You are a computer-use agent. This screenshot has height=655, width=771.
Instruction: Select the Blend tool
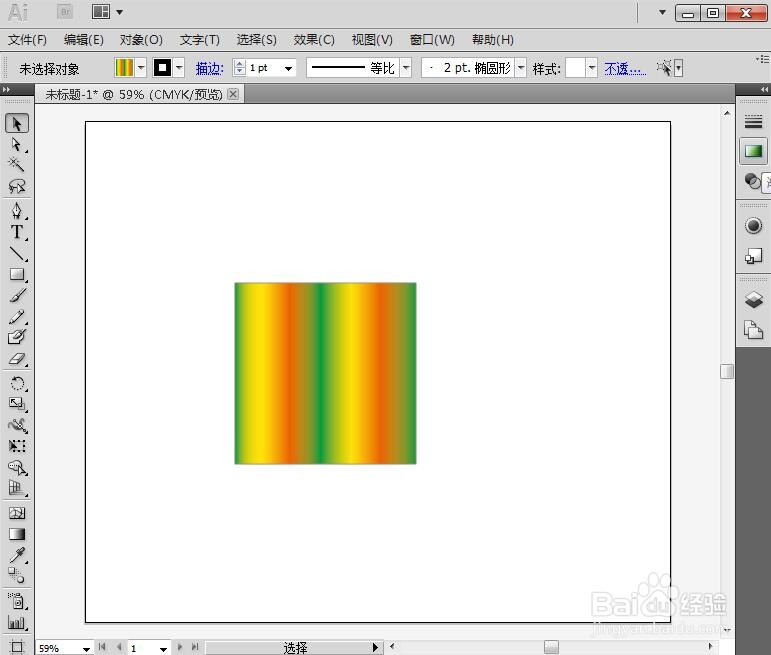(17, 575)
